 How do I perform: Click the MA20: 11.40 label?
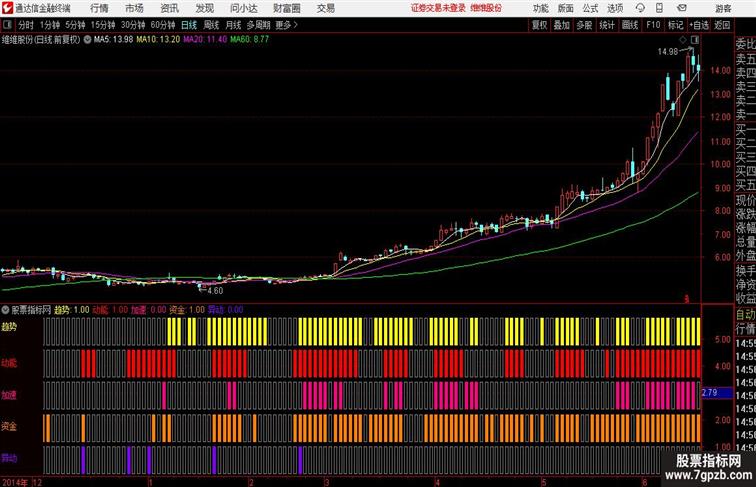point(205,40)
